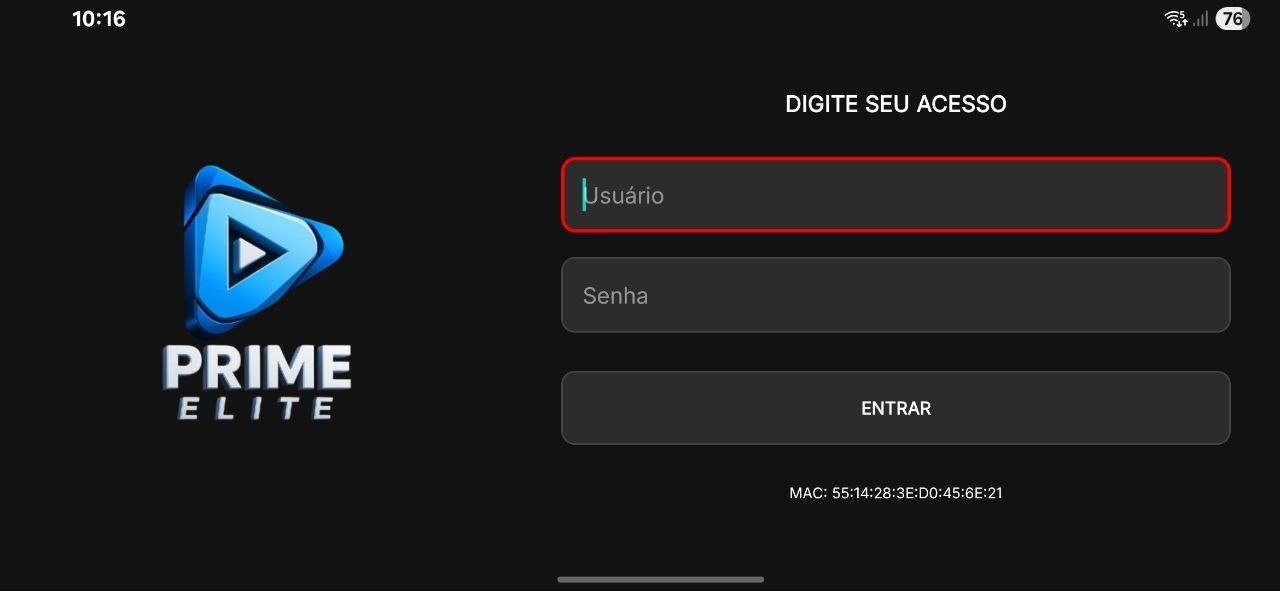1280x591 pixels.
Task: Click the clock showing 10:16
Action: pos(97,18)
